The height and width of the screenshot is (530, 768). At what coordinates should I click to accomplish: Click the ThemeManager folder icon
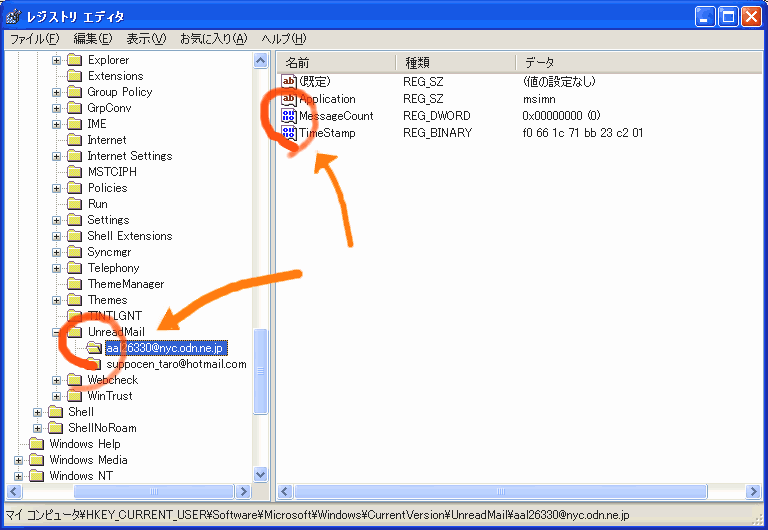[74, 284]
